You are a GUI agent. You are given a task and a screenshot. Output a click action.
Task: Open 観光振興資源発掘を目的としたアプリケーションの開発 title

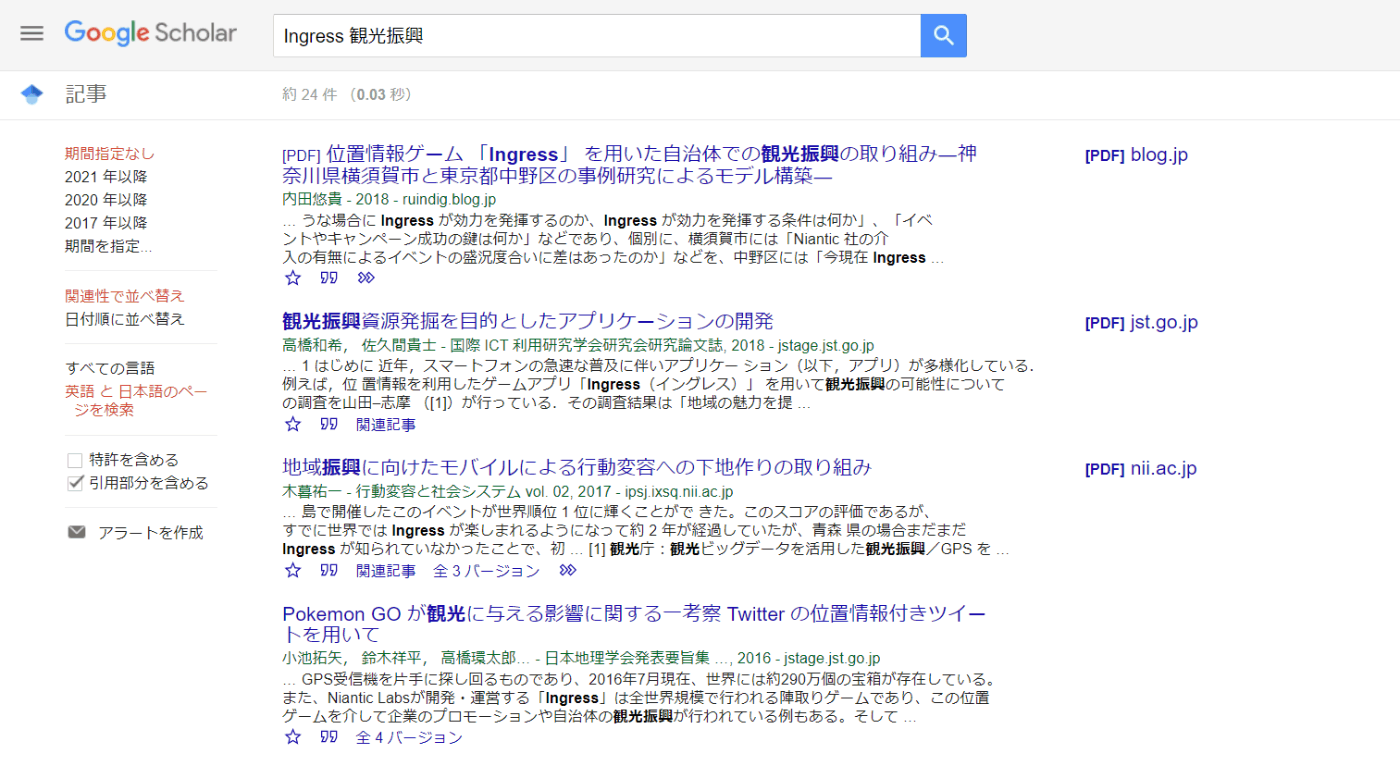pos(528,321)
